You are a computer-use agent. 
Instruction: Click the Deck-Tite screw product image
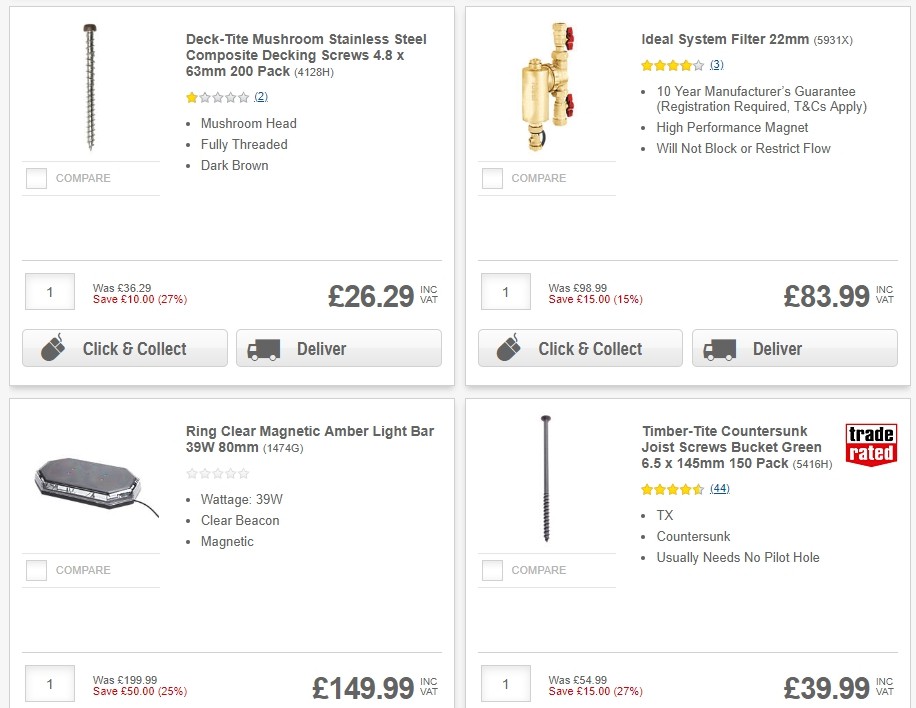click(90, 85)
